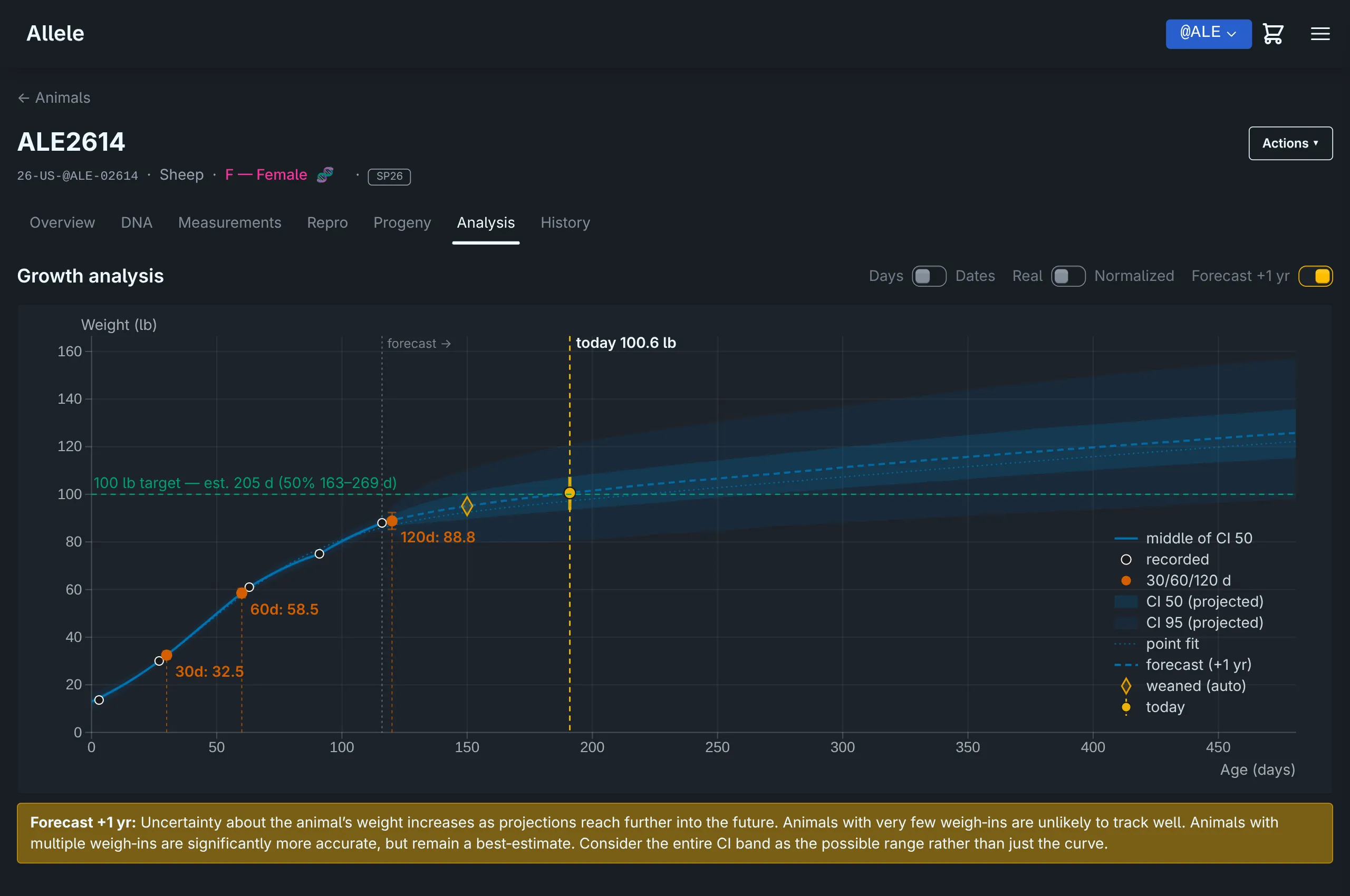Click the '60d: 58.5' label
1350x896 pixels.
click(284, 609)
